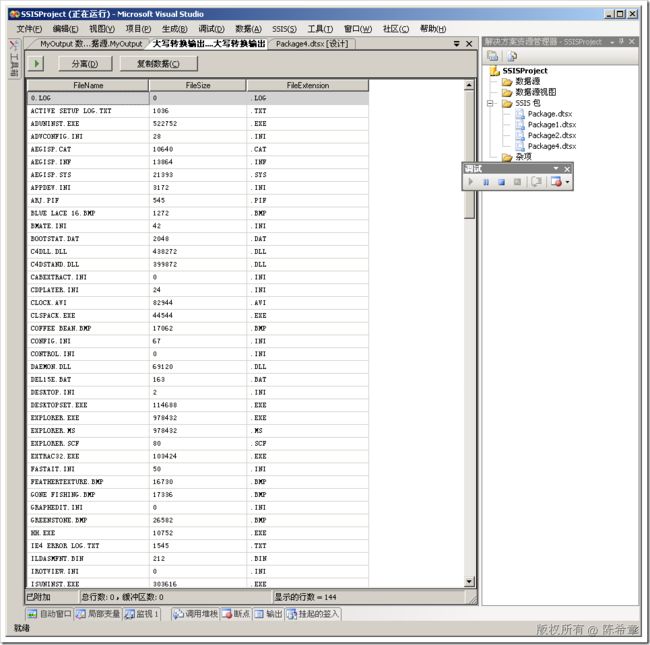Select the 杂项 folder
Screen dimensions: 650x645
[x=523, y=157]
